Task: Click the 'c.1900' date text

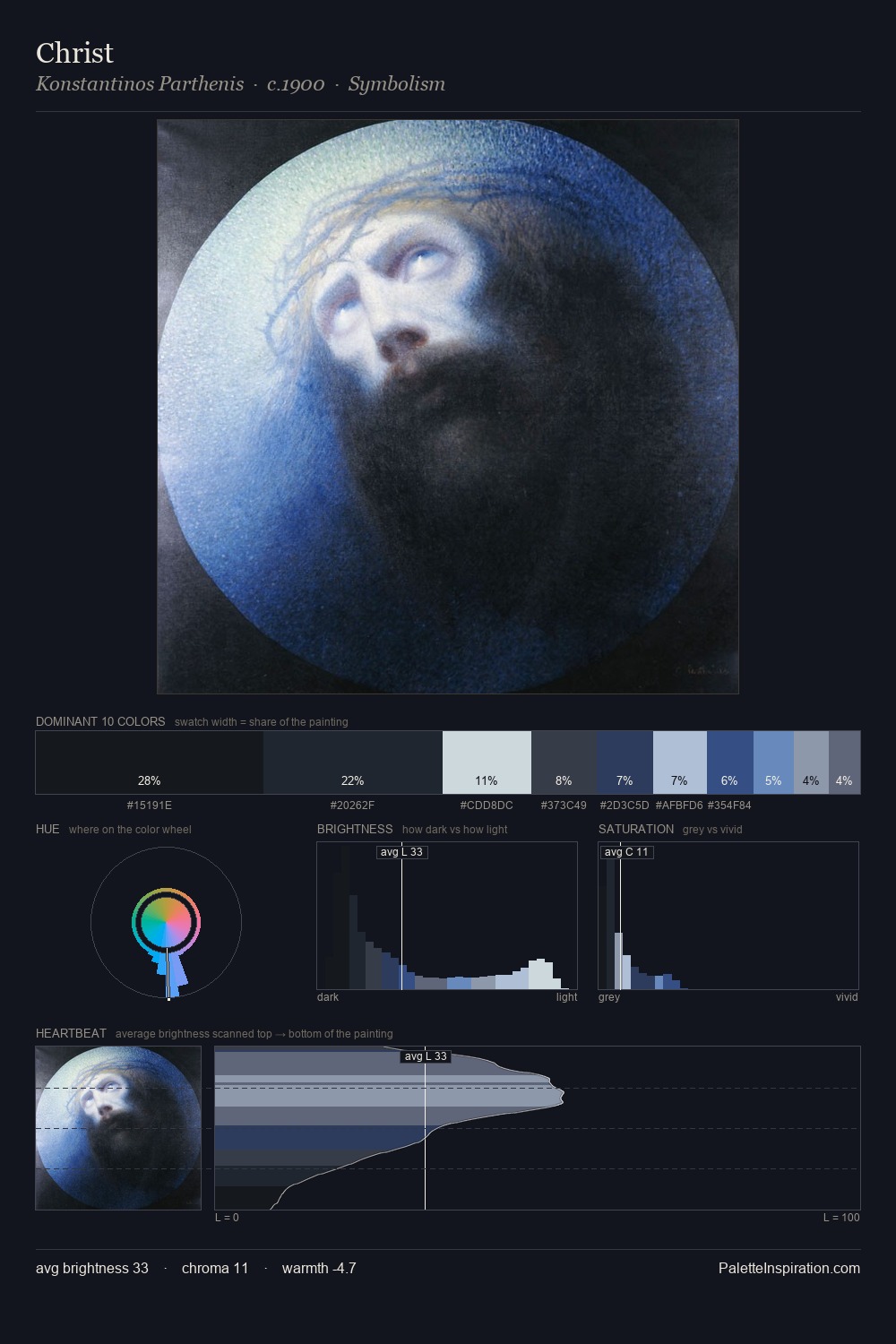Action: coord(296,84)
